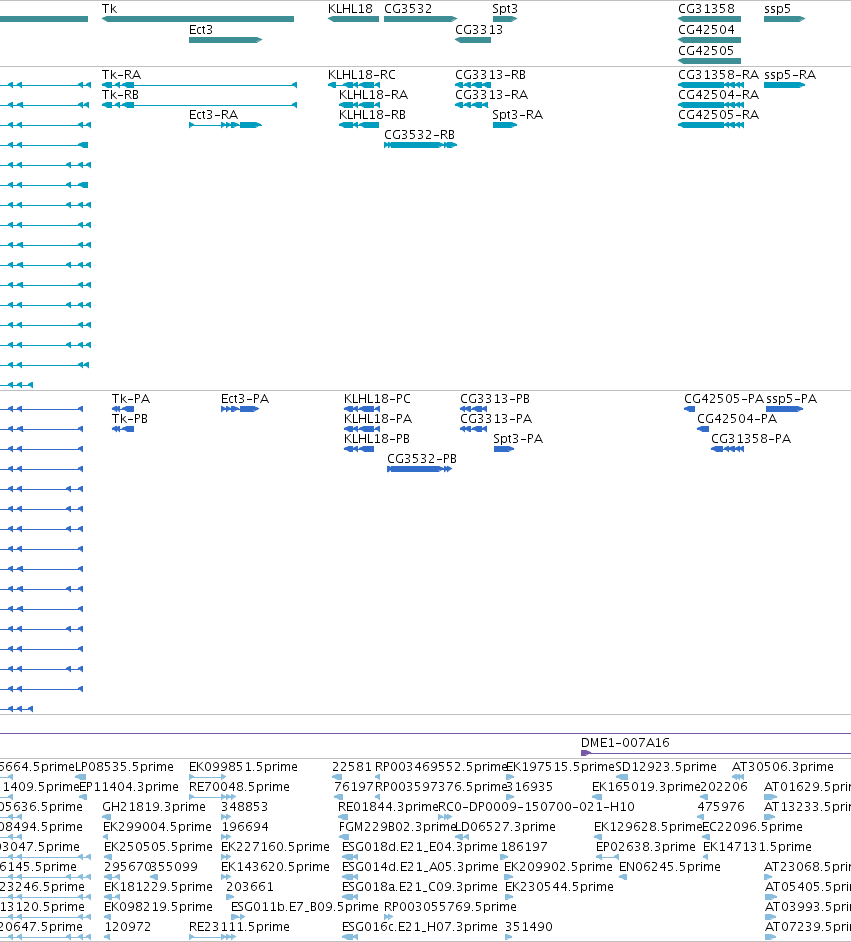Select transcript KLHL18-RA

[359, 105]
